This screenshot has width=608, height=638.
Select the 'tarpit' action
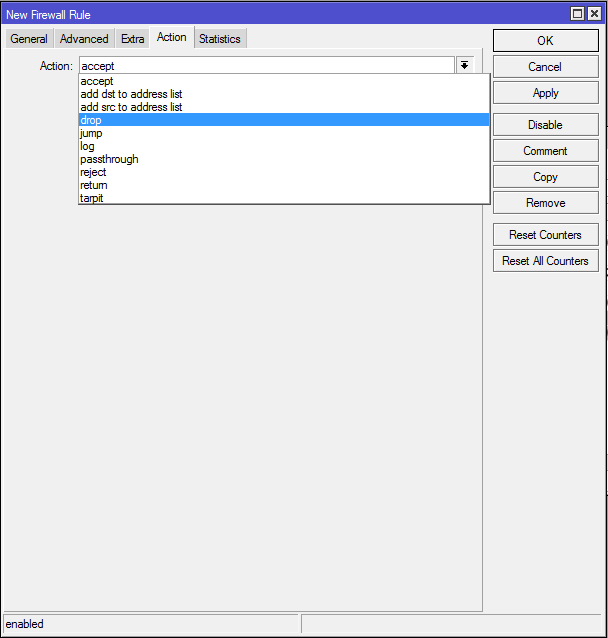(x=92, y=198)
